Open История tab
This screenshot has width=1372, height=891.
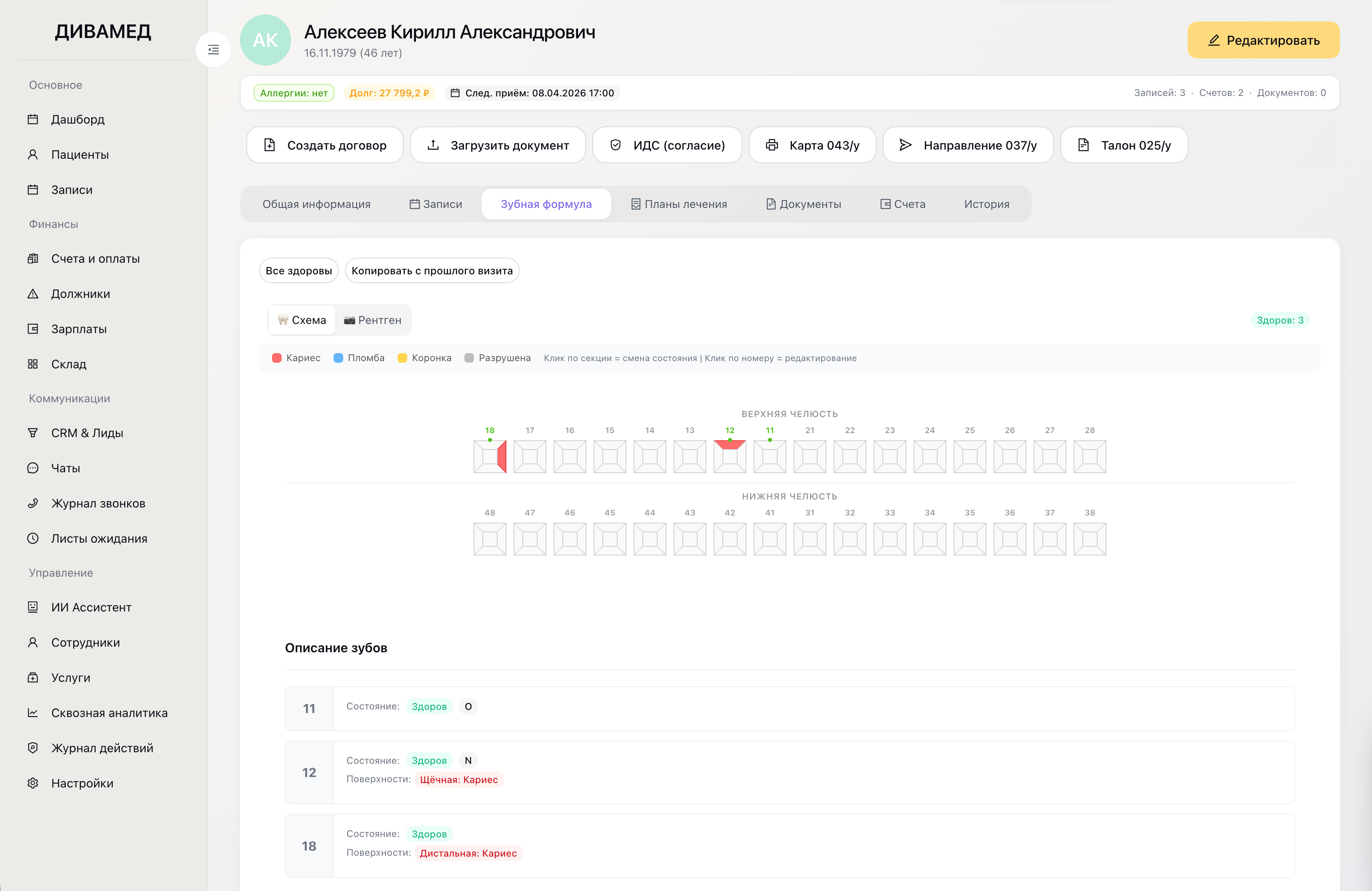pyautogui.click(x=986, y=204)
